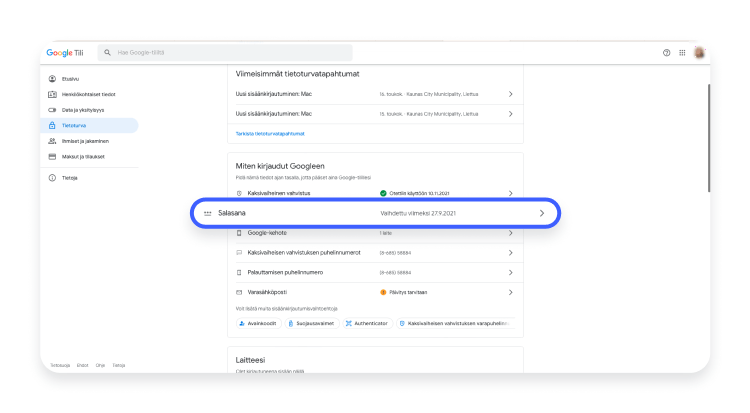The height and width of the screenshot is (413, 750).
Task: Open the help question mark icon
Action: pyautogui.click(x=666, y=53)
